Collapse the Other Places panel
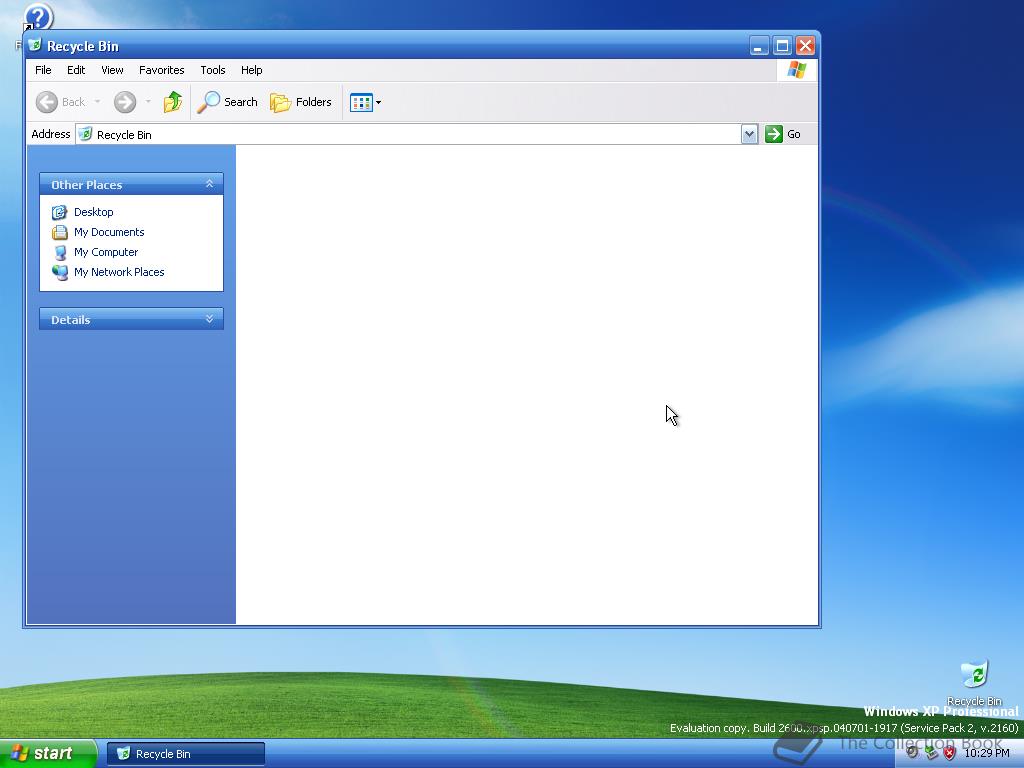This screenshot has width=1024, height=768. [x=210, y=184]
